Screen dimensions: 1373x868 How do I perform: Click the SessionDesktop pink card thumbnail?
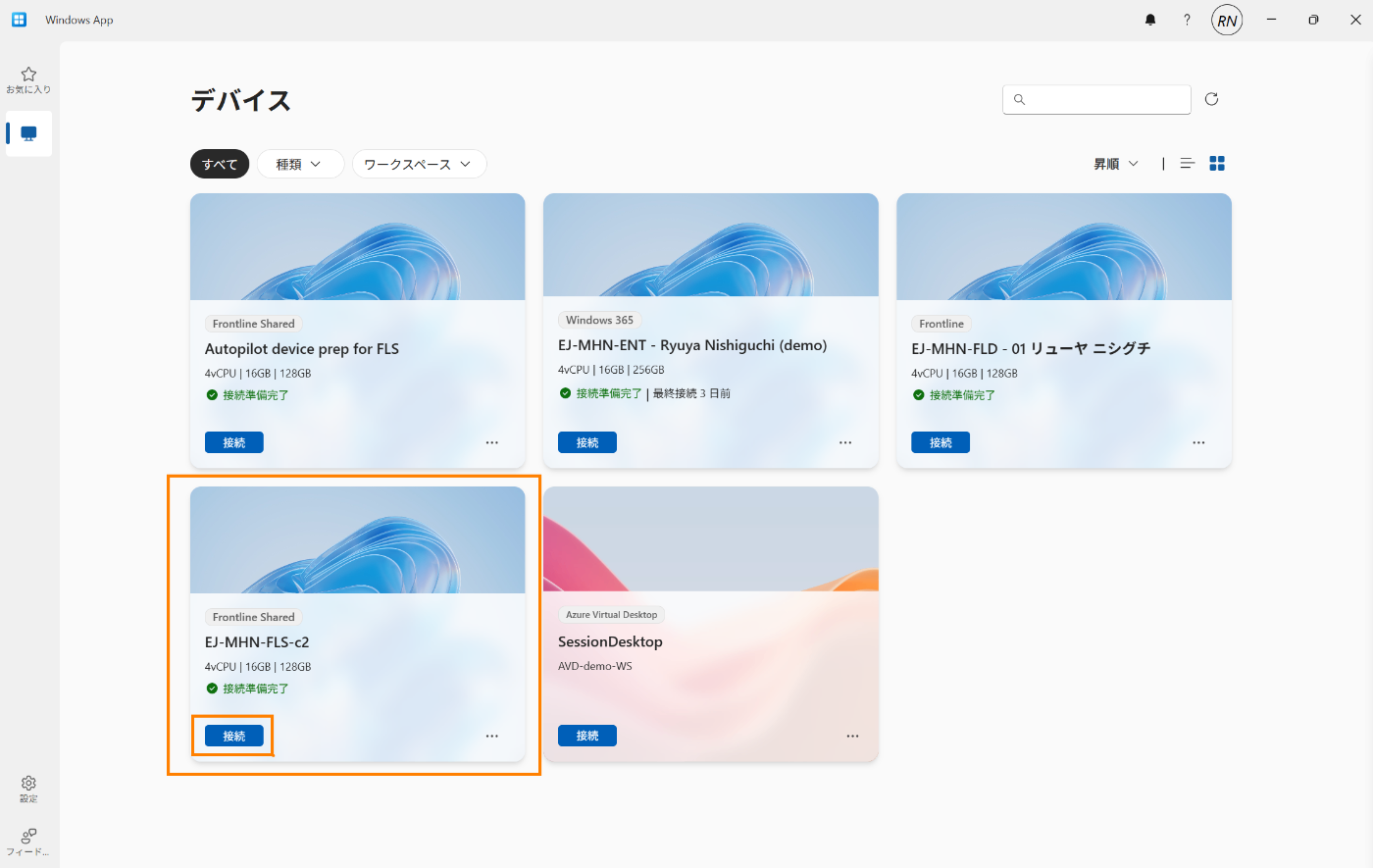[x=711, y=538]
